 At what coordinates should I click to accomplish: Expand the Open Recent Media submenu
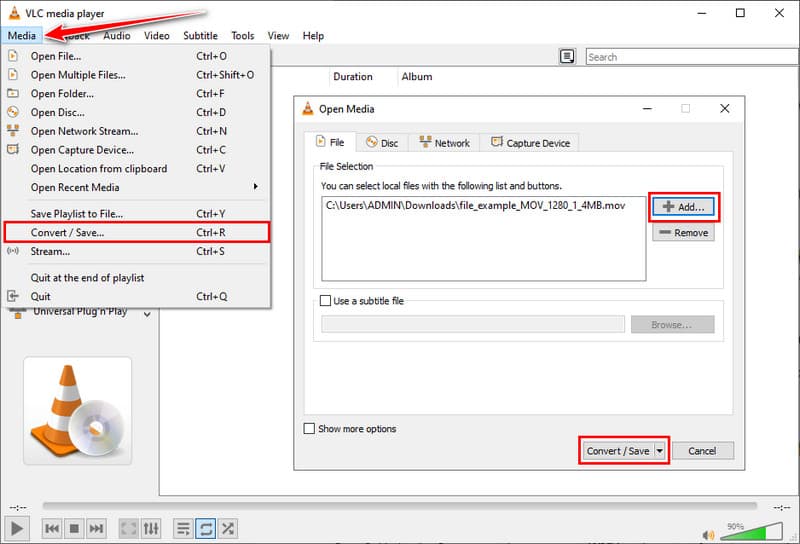(x=255, y=187)
